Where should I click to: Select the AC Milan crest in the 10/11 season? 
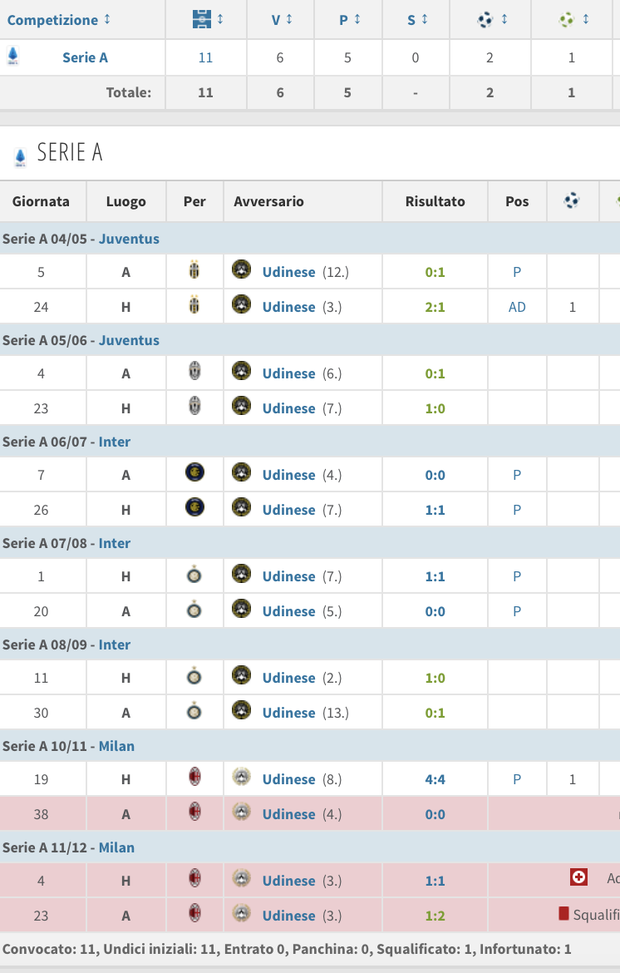coord(194,779)
